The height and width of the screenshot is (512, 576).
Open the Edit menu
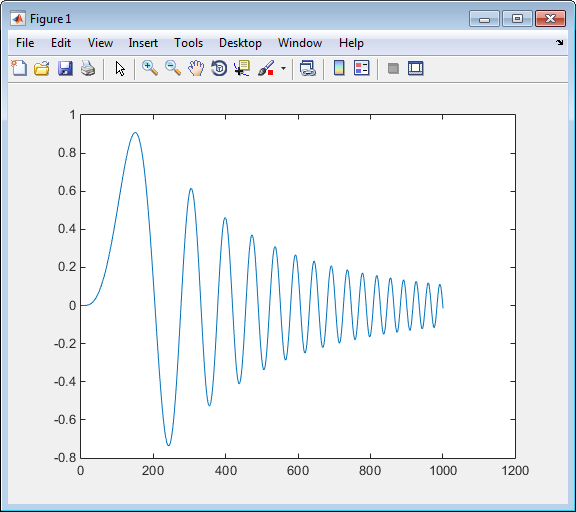61,43
